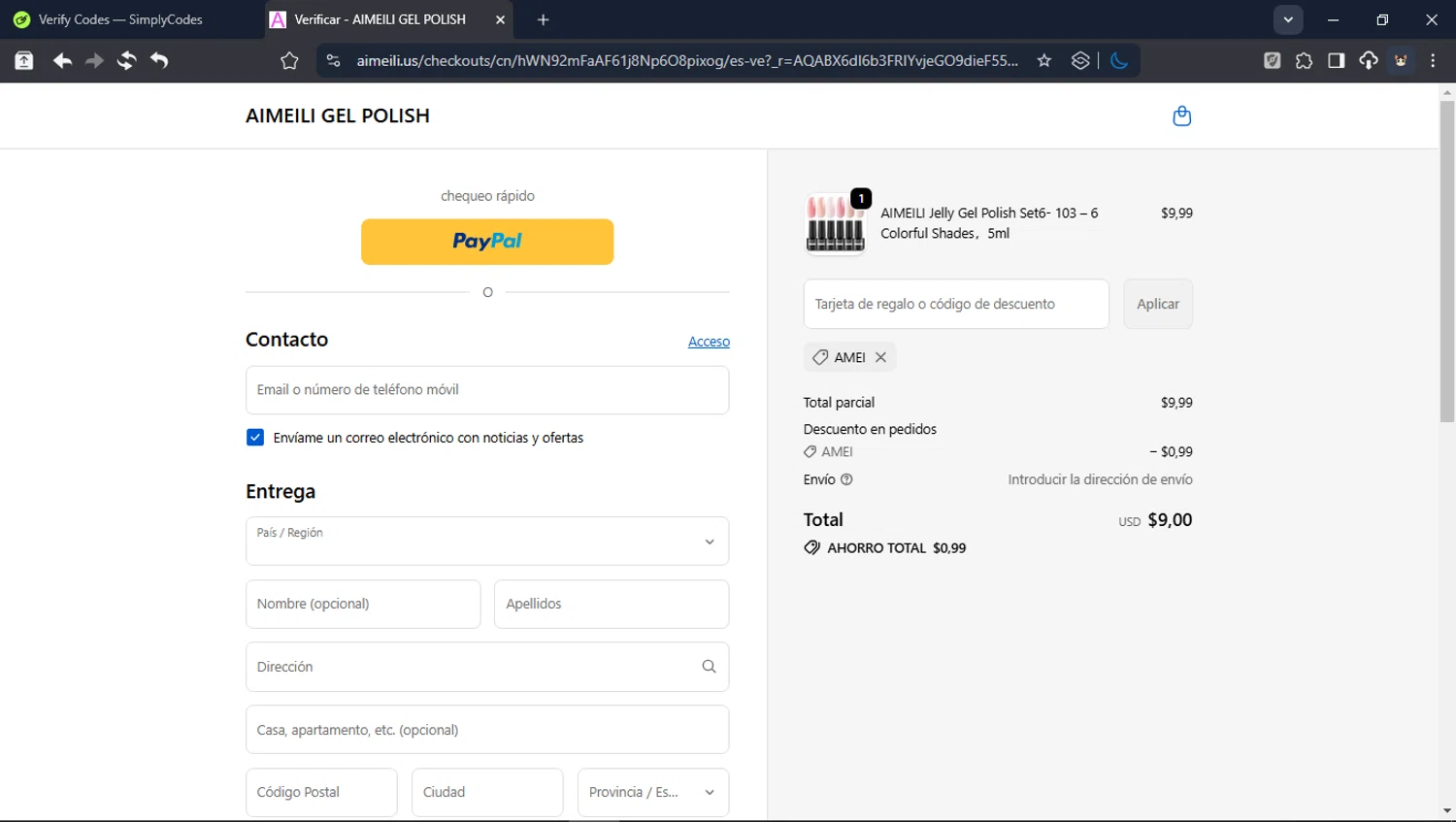Click the browser address bar URL
Viewport: 1456px width, 822px height.
coord(687,60)
